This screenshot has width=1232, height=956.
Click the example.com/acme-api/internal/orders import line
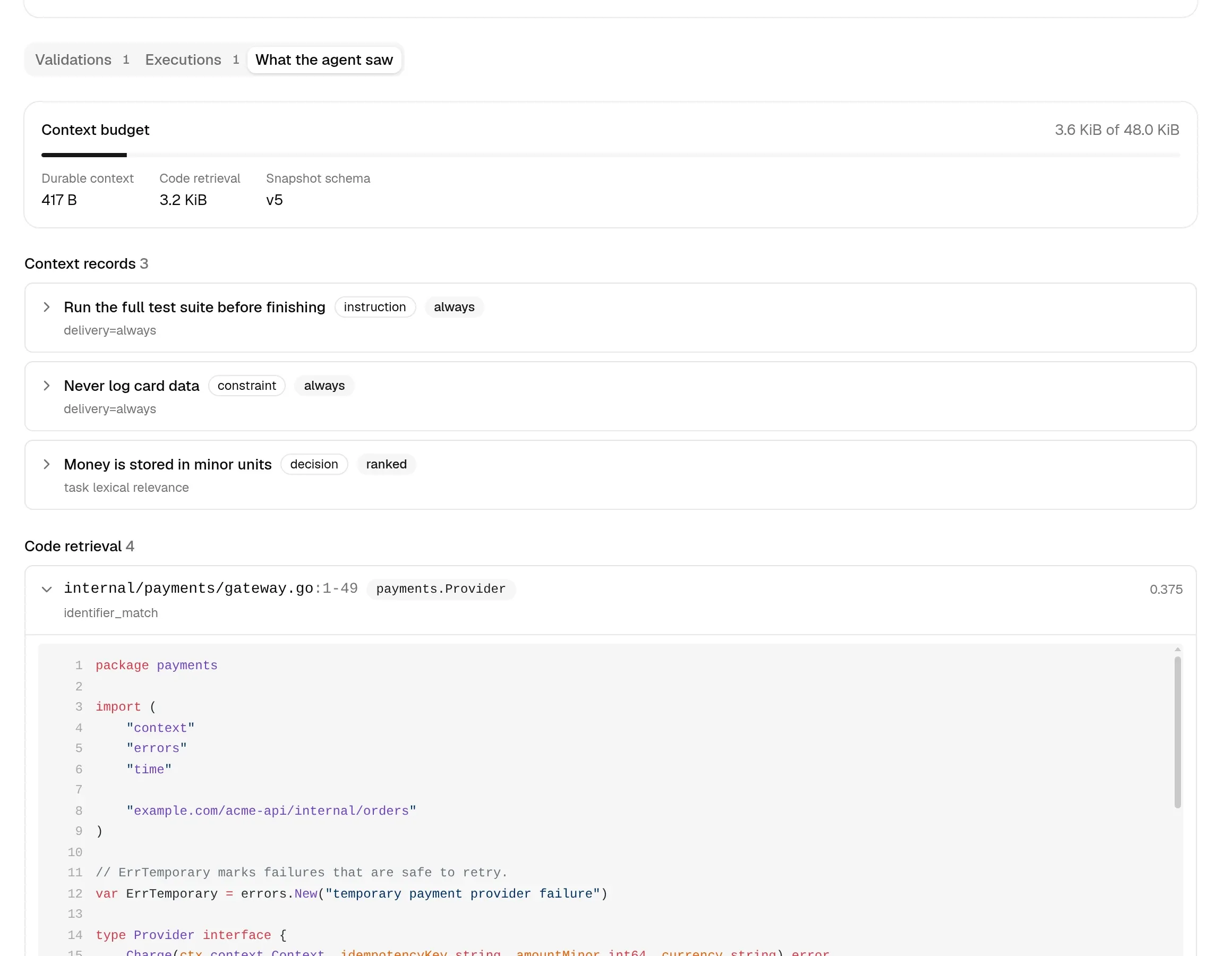[271, 810]
